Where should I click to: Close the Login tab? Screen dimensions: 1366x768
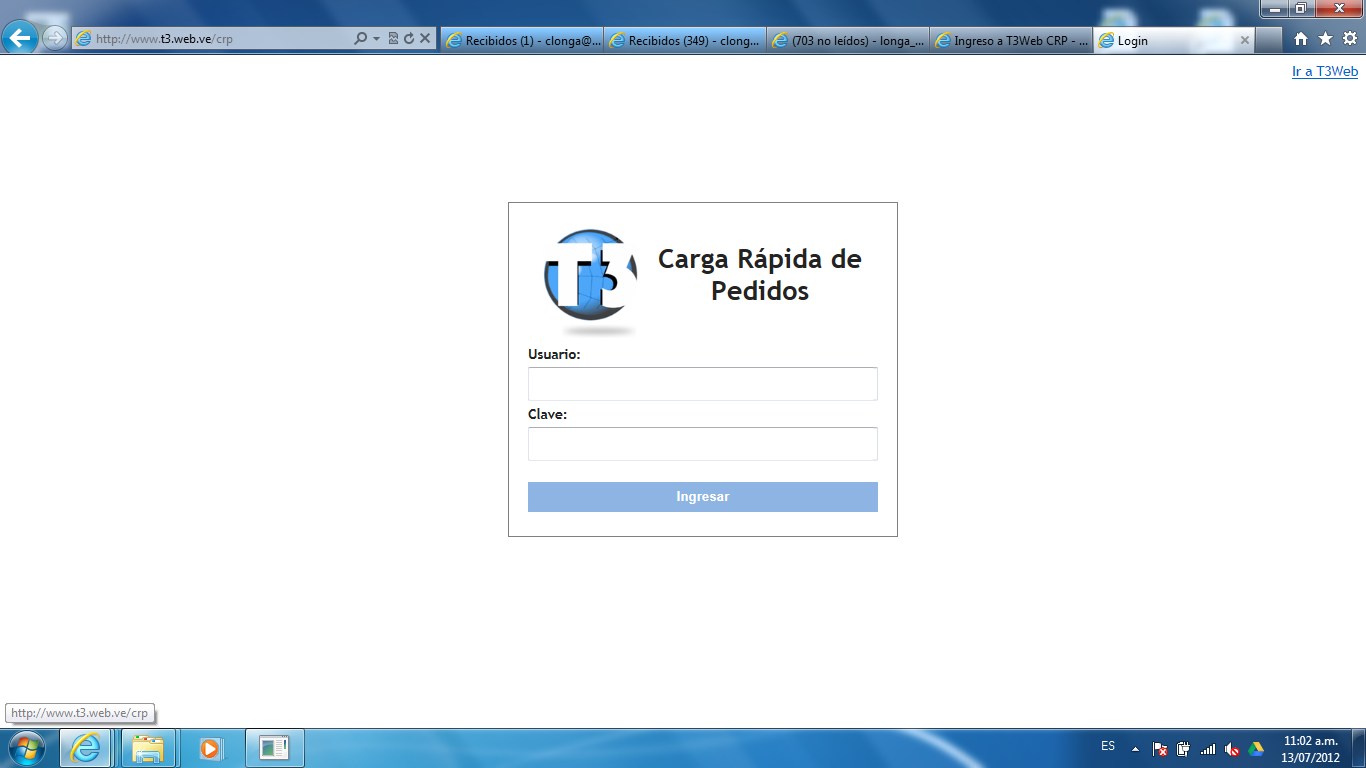1245,40
